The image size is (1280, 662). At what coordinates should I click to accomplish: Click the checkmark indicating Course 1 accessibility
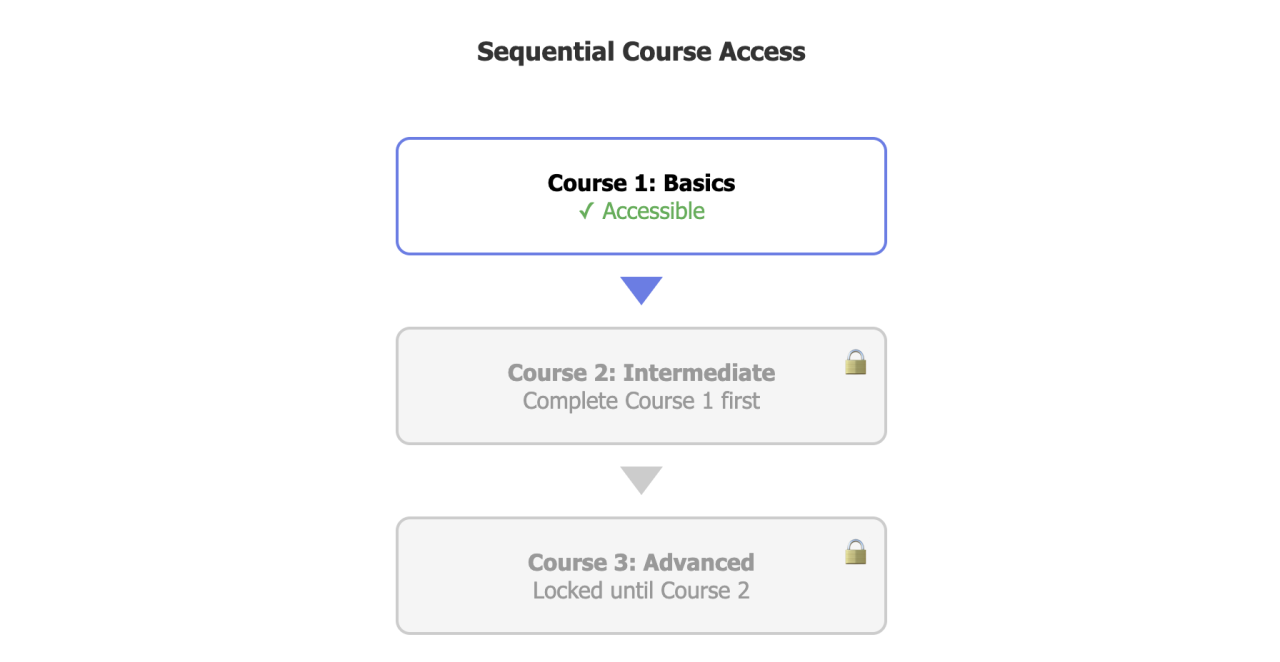(586, 211)
